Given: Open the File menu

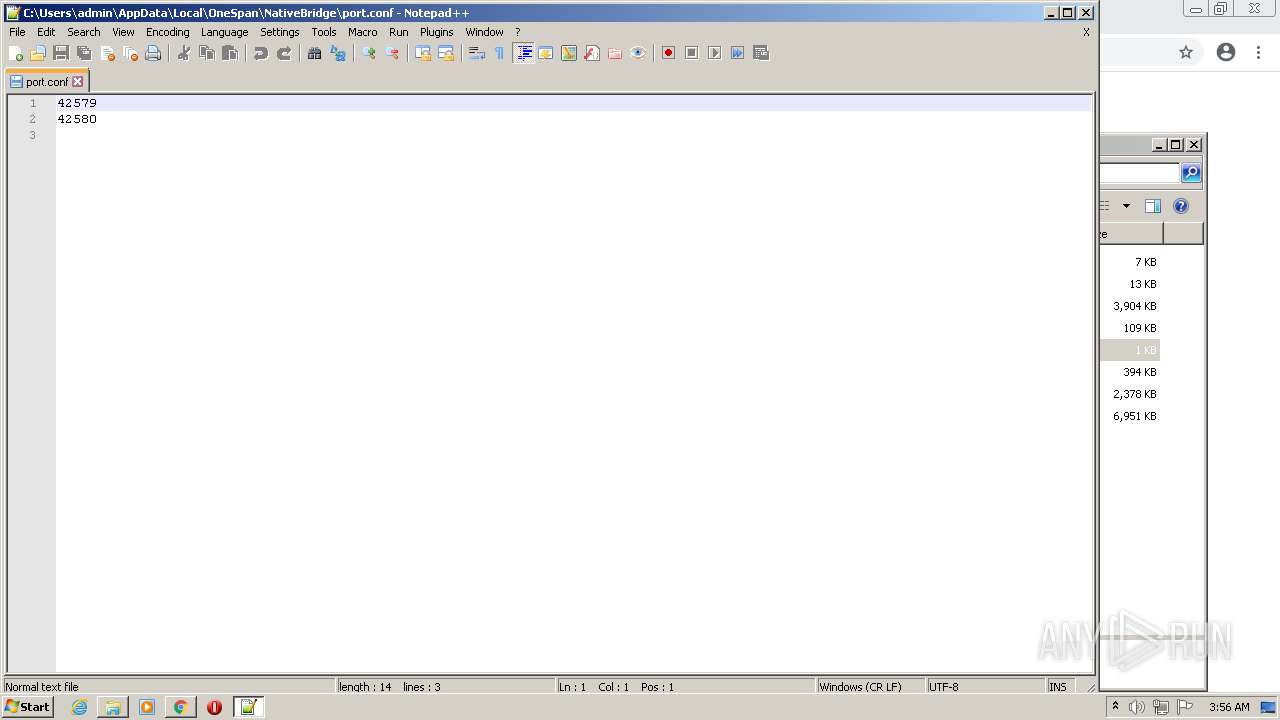Looking at the screenshot, I should point(17,32).
